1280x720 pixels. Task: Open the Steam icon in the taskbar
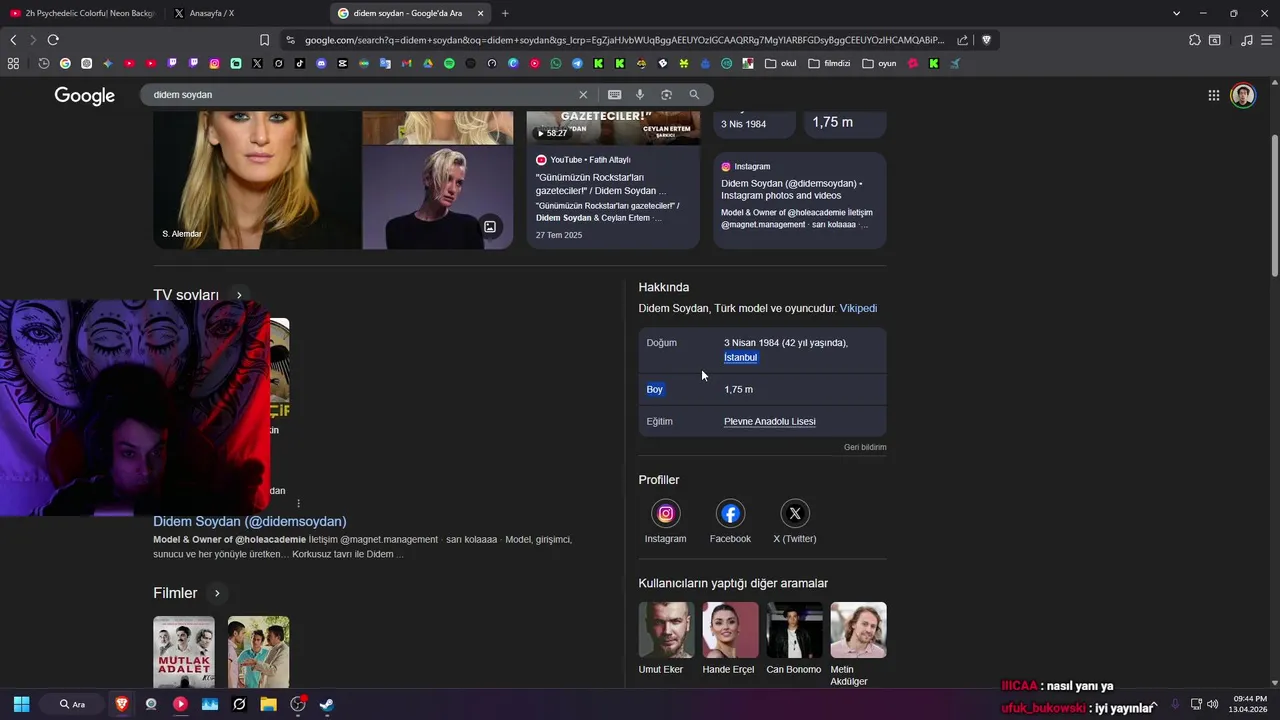[326, 704]
